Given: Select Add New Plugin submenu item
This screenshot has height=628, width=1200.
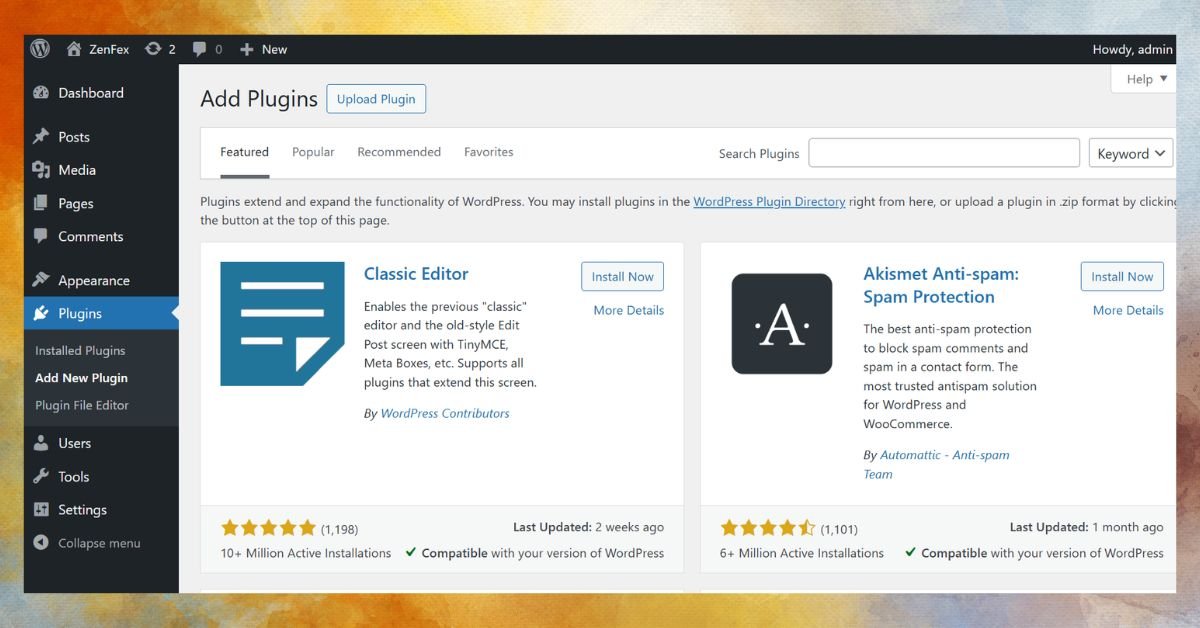Looking at the screenshot, I should point(81,378).
